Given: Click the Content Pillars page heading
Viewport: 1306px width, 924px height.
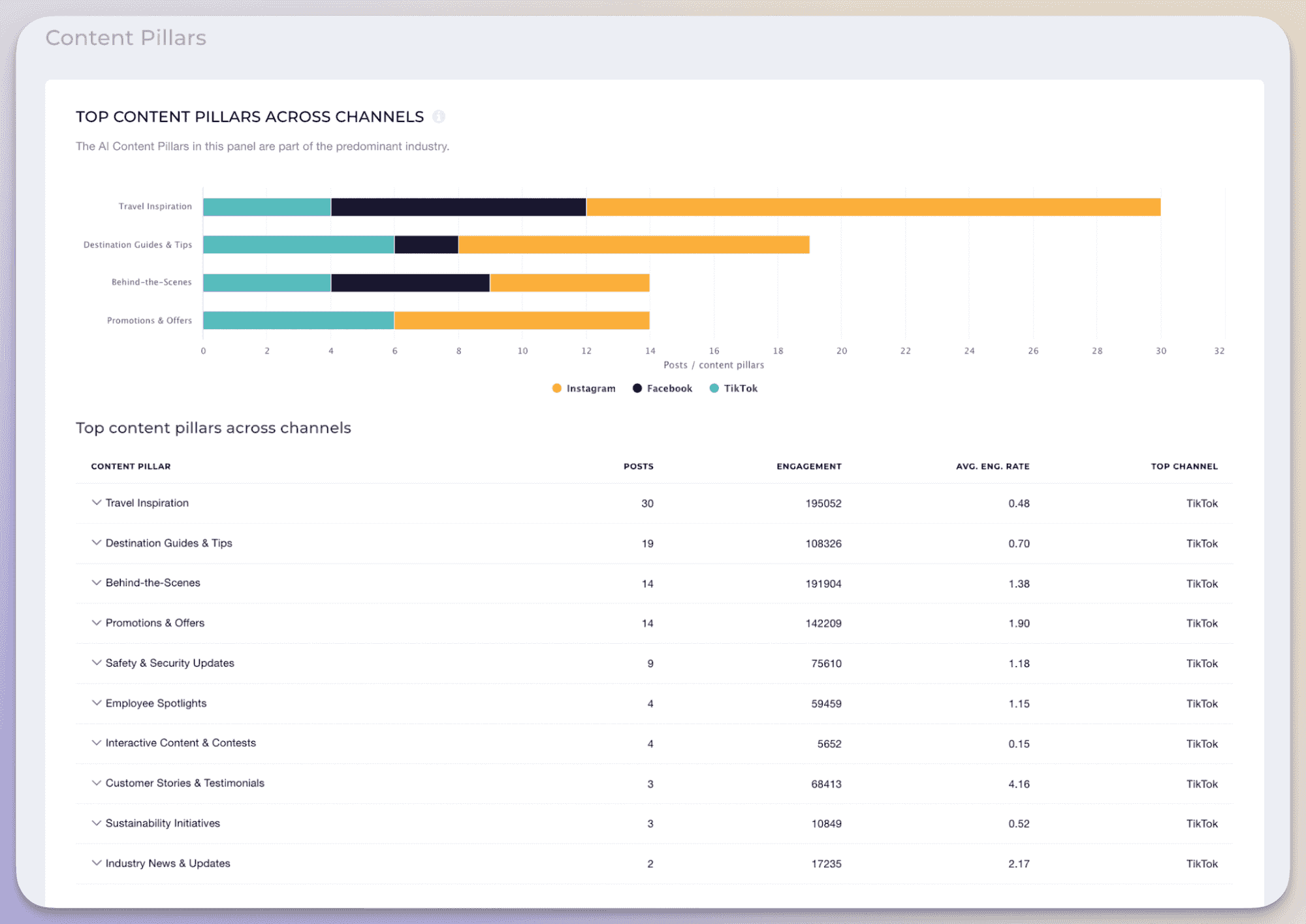Looking at the screenshot, I should (126, 38).
